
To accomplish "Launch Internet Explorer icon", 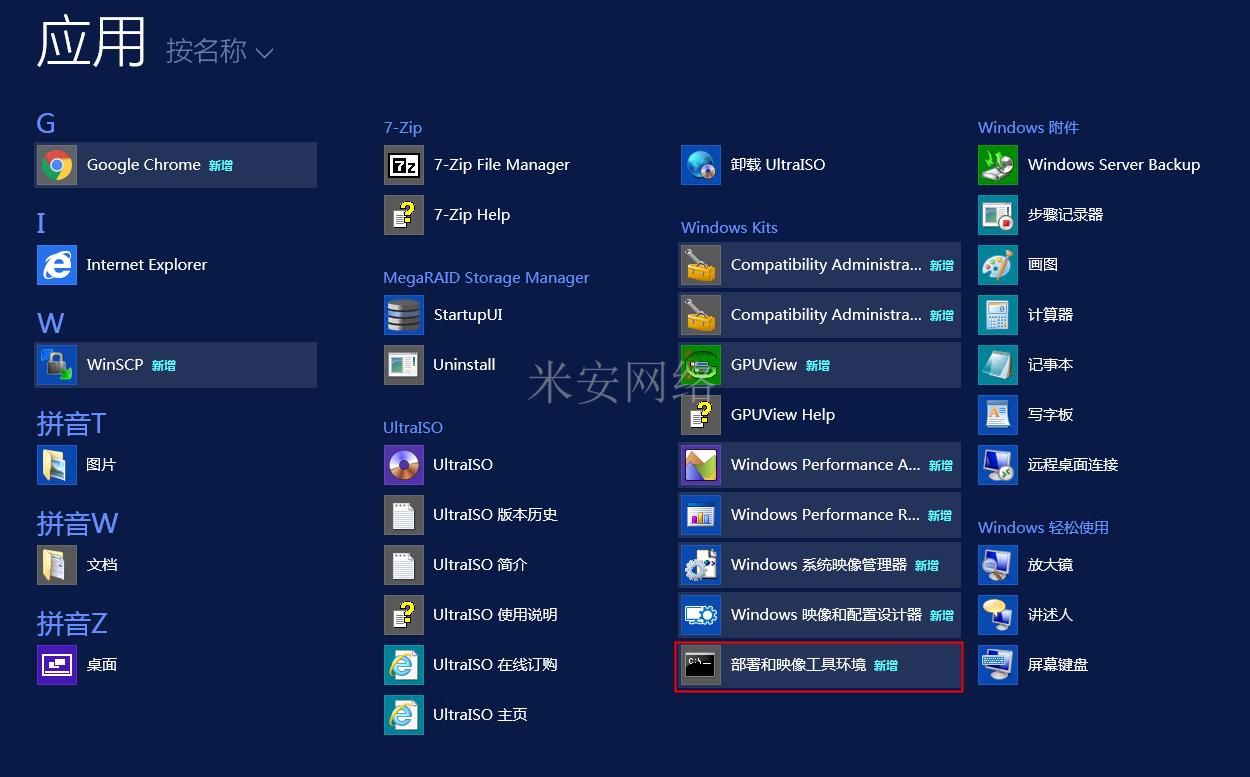I will tap(57, 265).
